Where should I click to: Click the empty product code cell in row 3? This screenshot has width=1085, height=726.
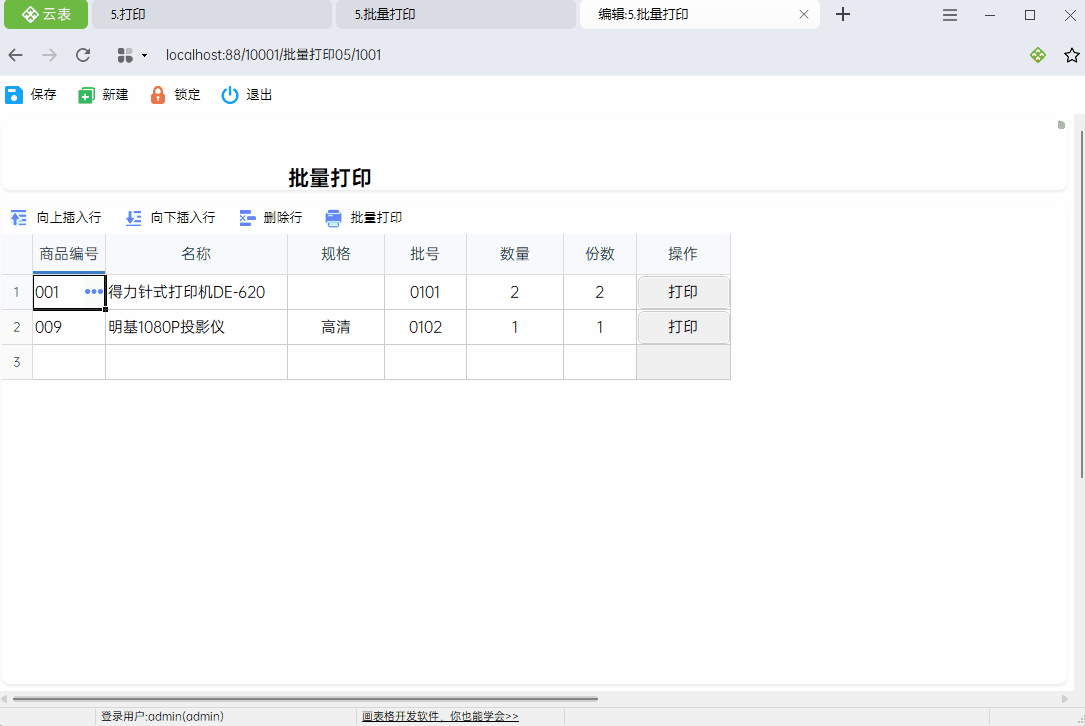coord(69,362)
